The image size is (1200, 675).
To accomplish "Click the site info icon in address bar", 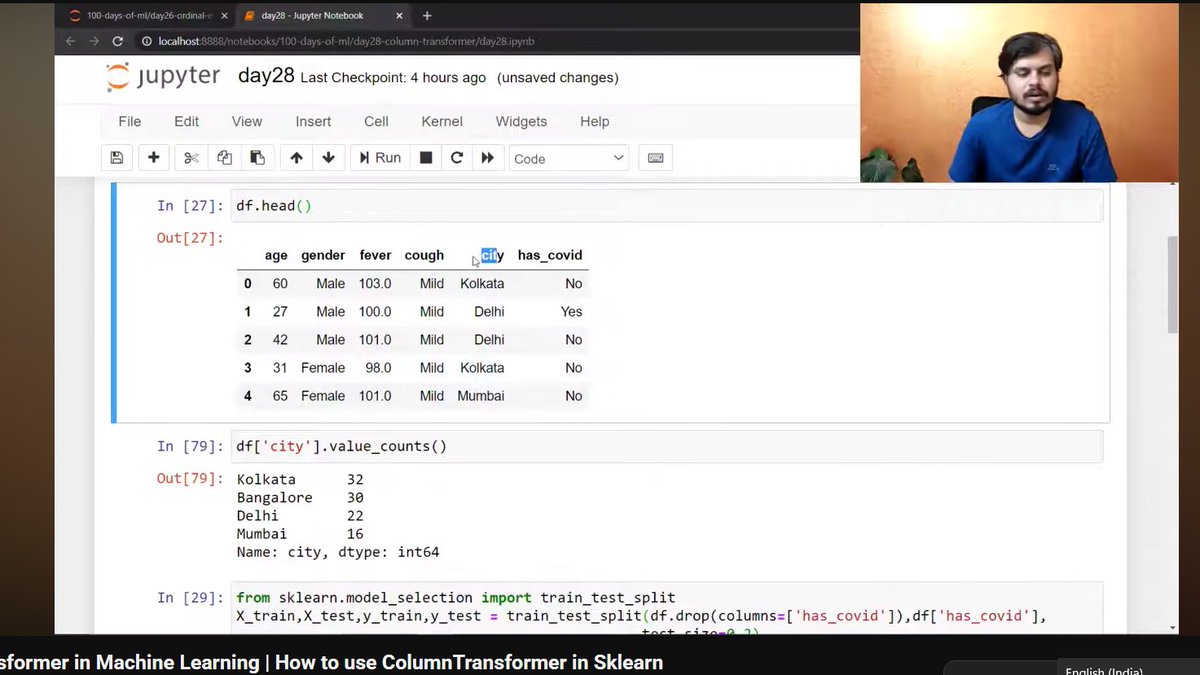I will [147, 41].
